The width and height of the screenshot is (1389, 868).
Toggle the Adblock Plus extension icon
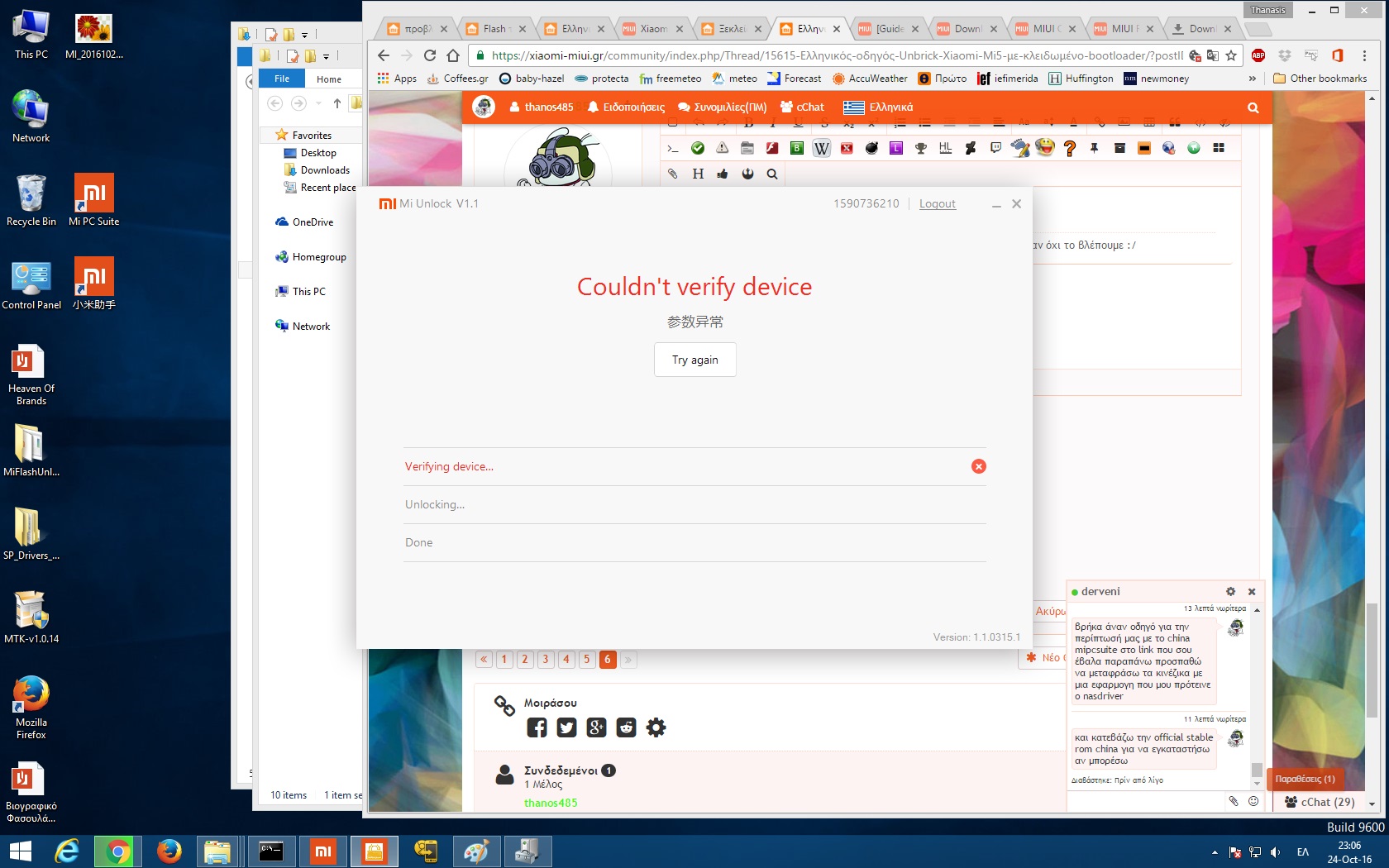[x=1258, y=55]
